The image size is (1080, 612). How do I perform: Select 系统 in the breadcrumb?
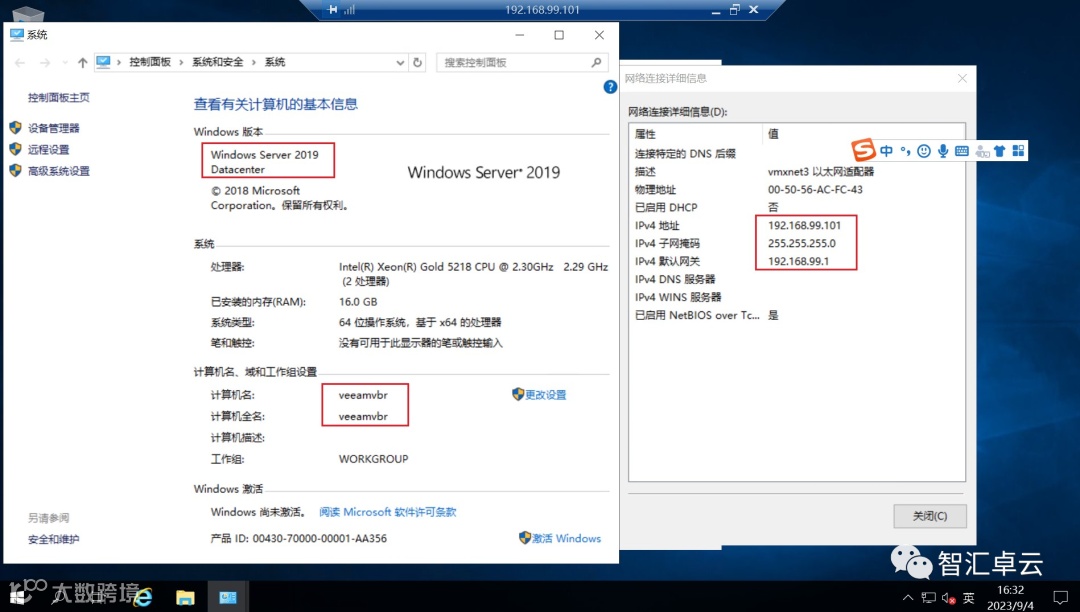click(x=275, y=62)
